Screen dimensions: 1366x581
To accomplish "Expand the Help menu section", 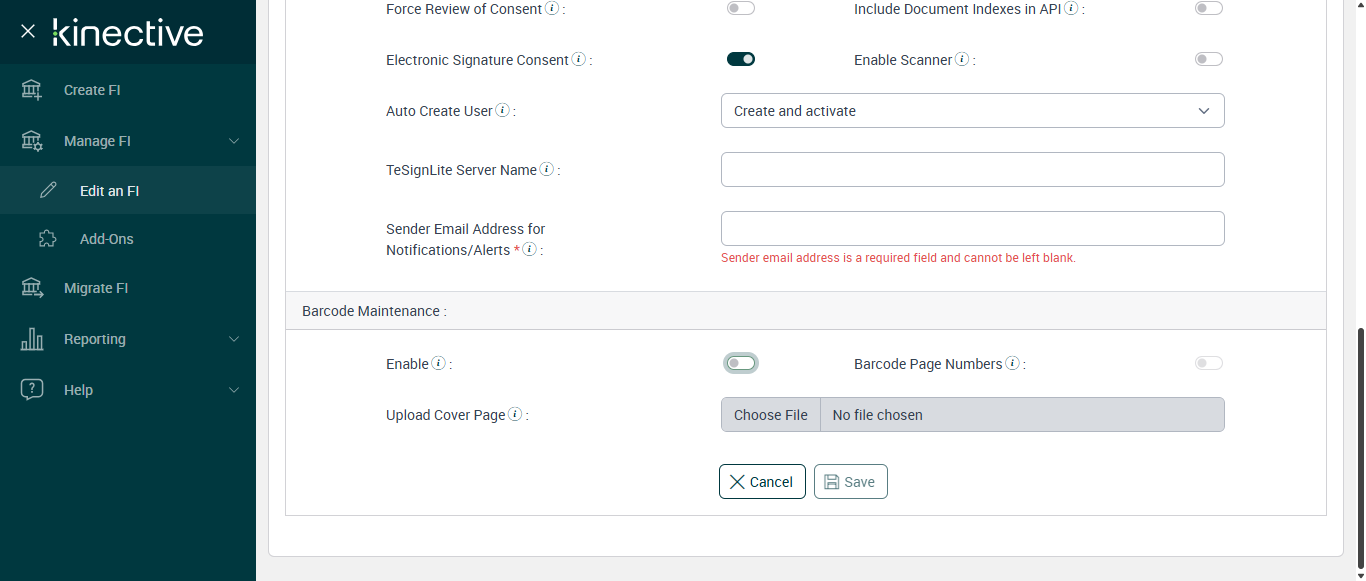I will click(x=234, y=390).
